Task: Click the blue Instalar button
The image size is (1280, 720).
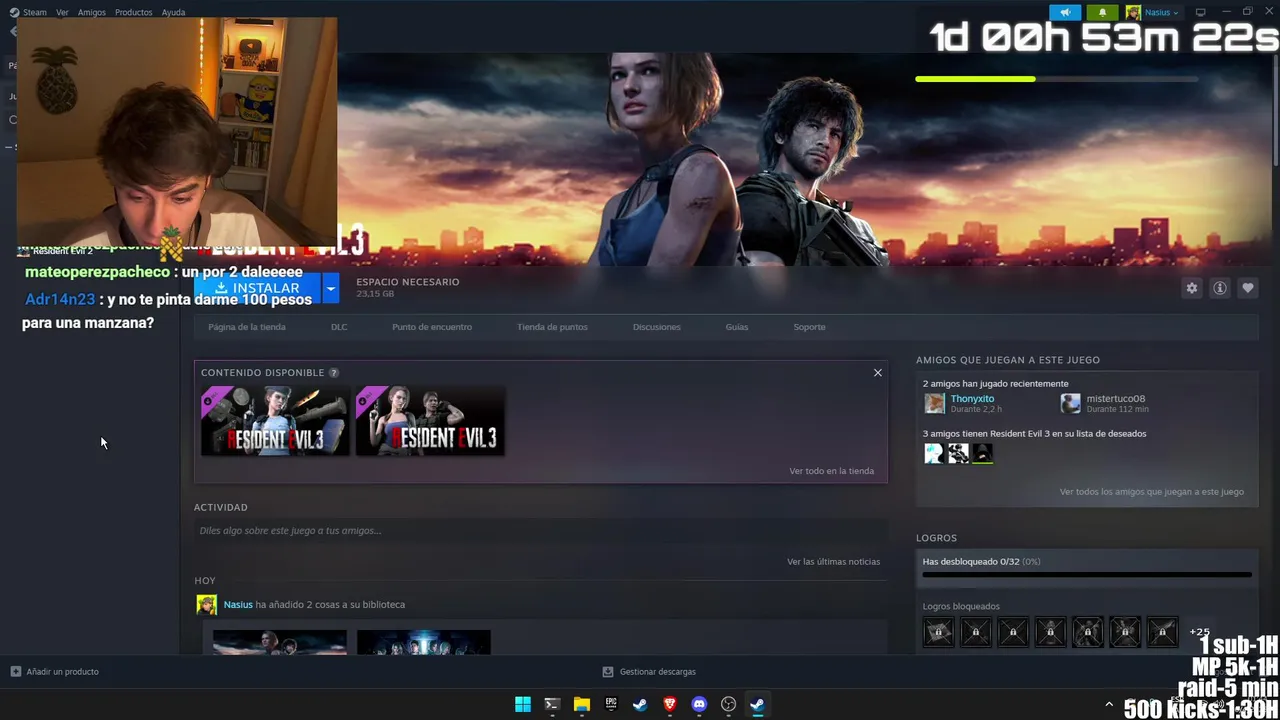Action: [x=258, y=288]
